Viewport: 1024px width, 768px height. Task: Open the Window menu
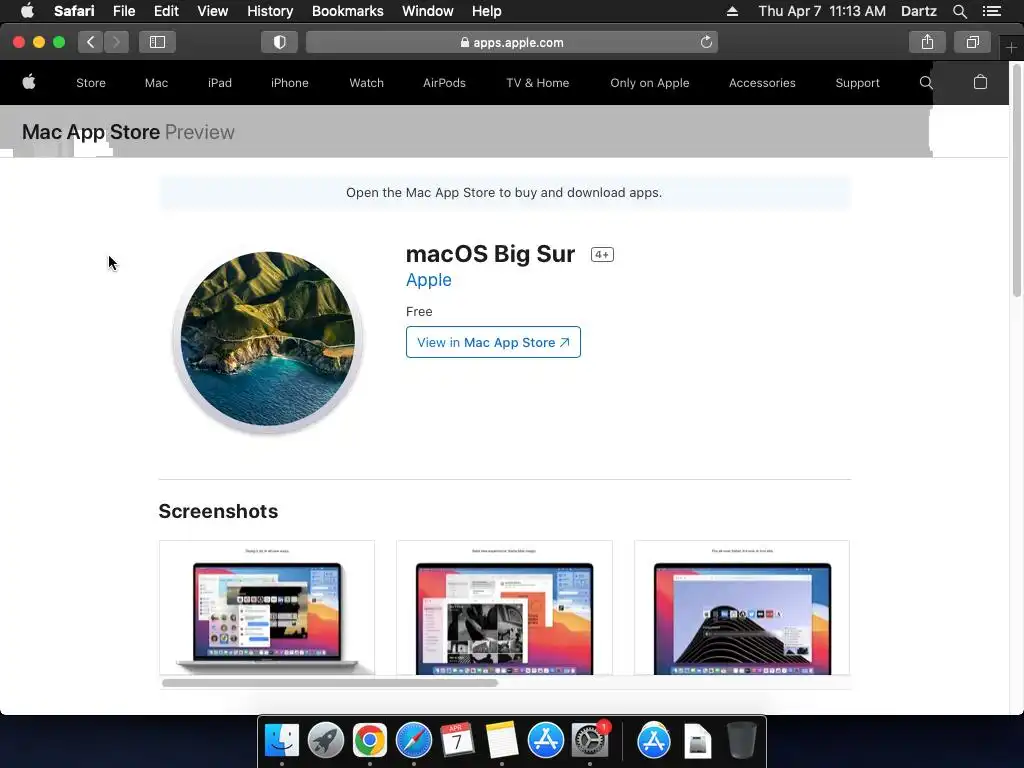428,11
